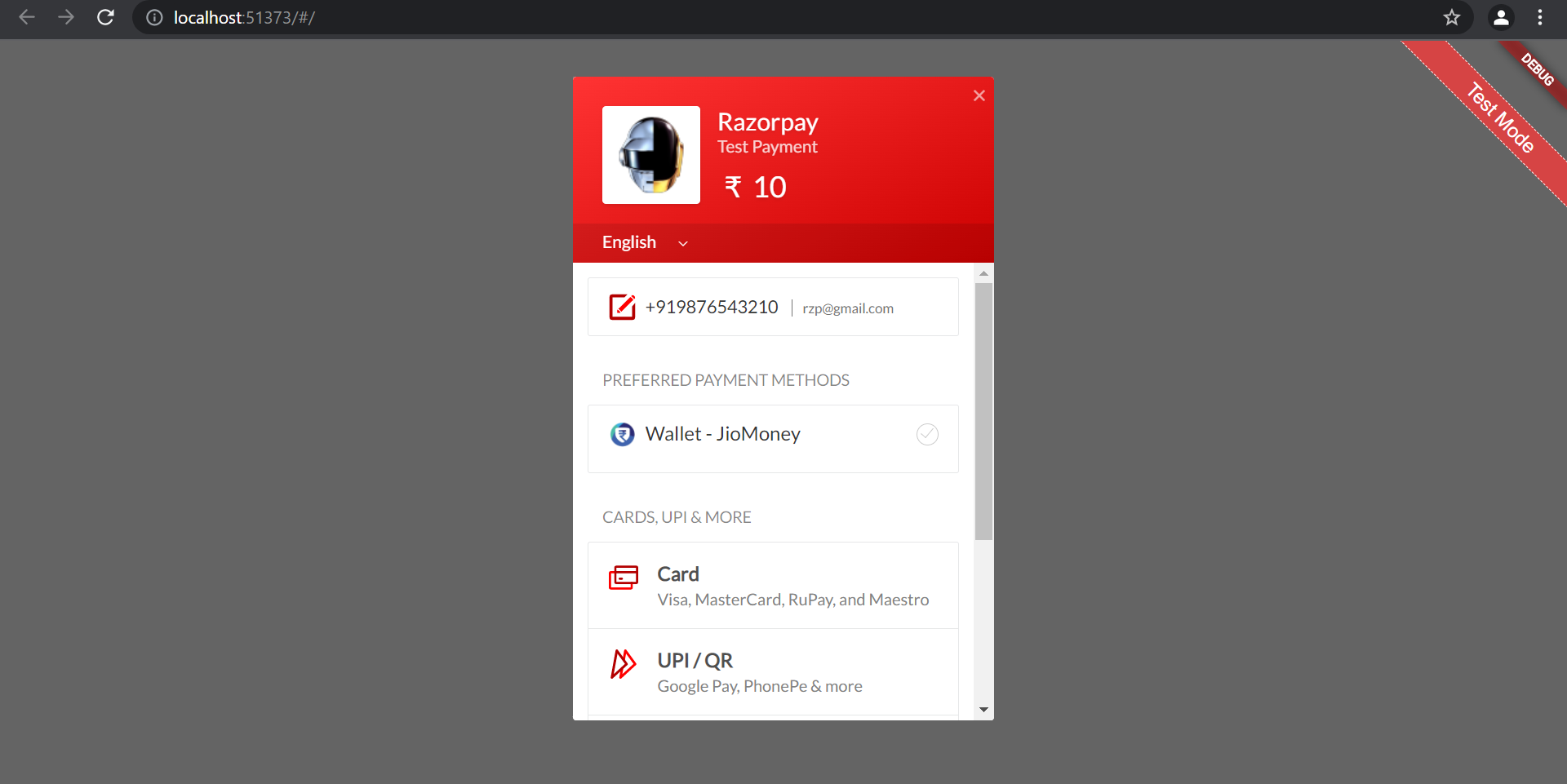Click the Preferred Payment Methods heading
This screenshot has height=784, width=1567.
tap(726, 380)
